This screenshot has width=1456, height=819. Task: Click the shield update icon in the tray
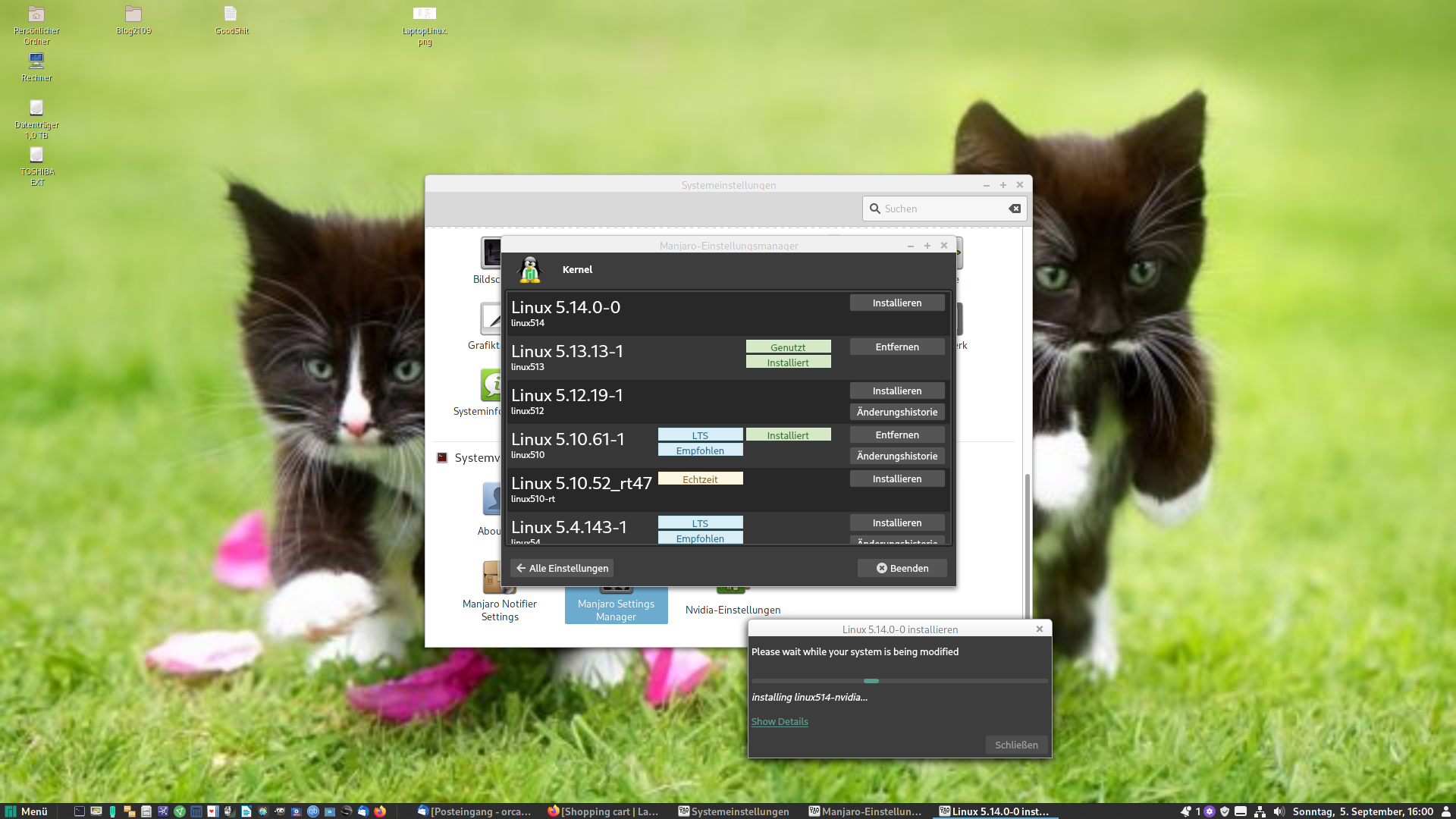click(1225, 811)
